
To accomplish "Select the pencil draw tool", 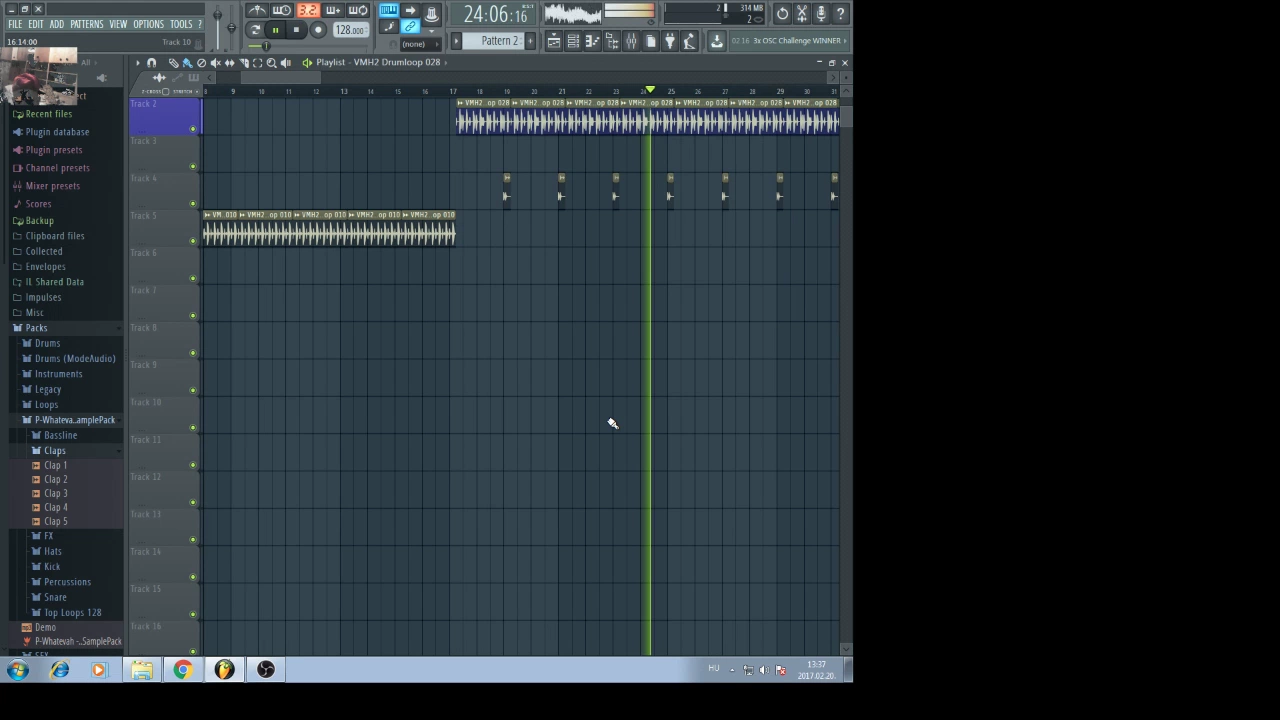I will (174, 63).
